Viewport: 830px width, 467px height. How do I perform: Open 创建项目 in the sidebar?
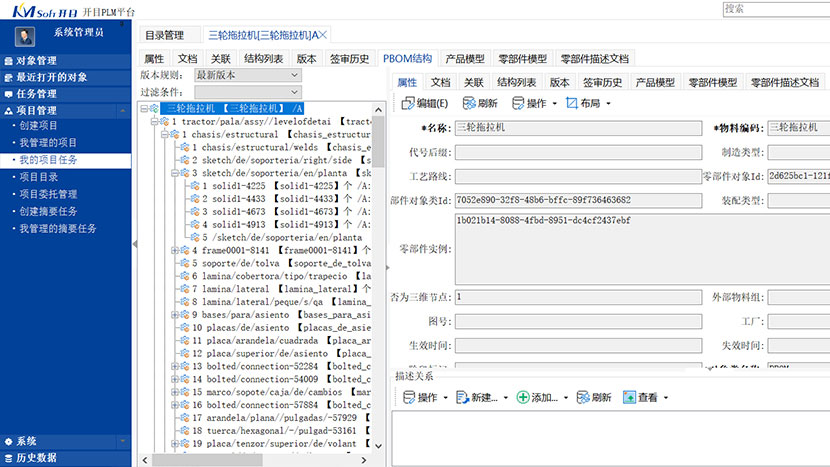(x=38, y=126)
